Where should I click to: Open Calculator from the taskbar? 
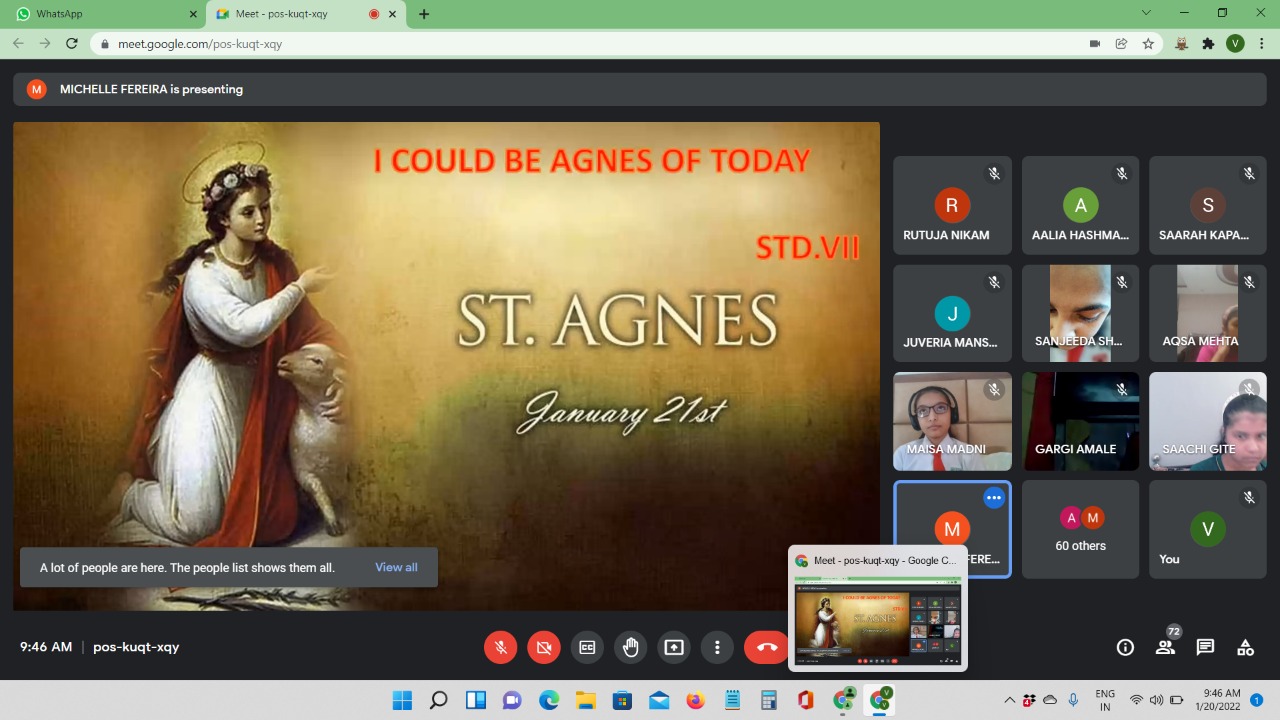coord(769,700)
